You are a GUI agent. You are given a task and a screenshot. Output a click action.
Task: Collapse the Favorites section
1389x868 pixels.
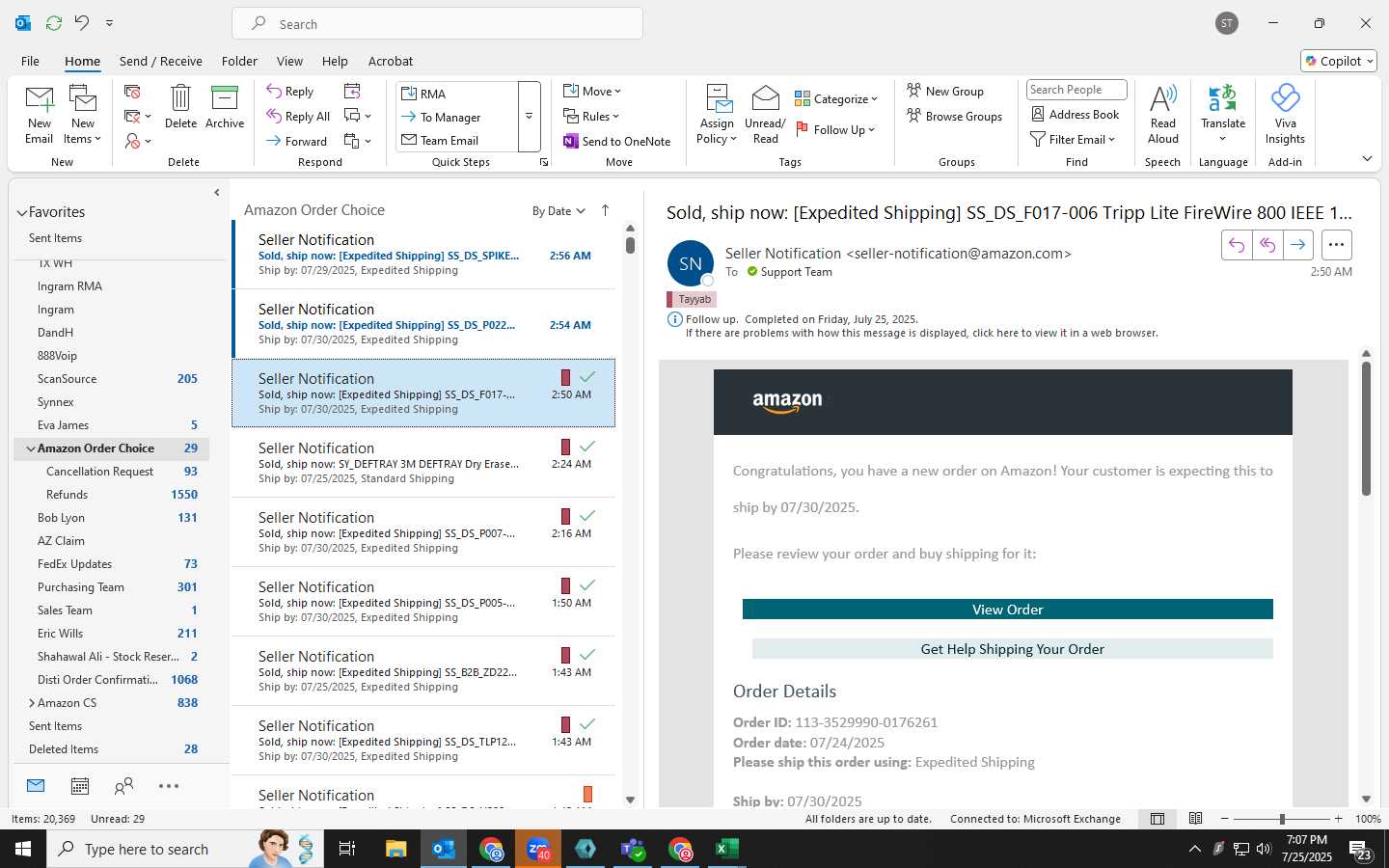click(x=21, y=212)
